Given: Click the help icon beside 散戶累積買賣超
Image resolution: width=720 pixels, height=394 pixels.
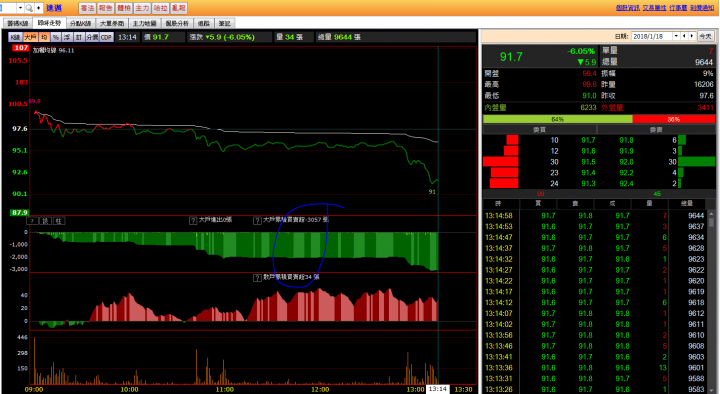Looking at the screenshot, I should [x=257, y=278].
